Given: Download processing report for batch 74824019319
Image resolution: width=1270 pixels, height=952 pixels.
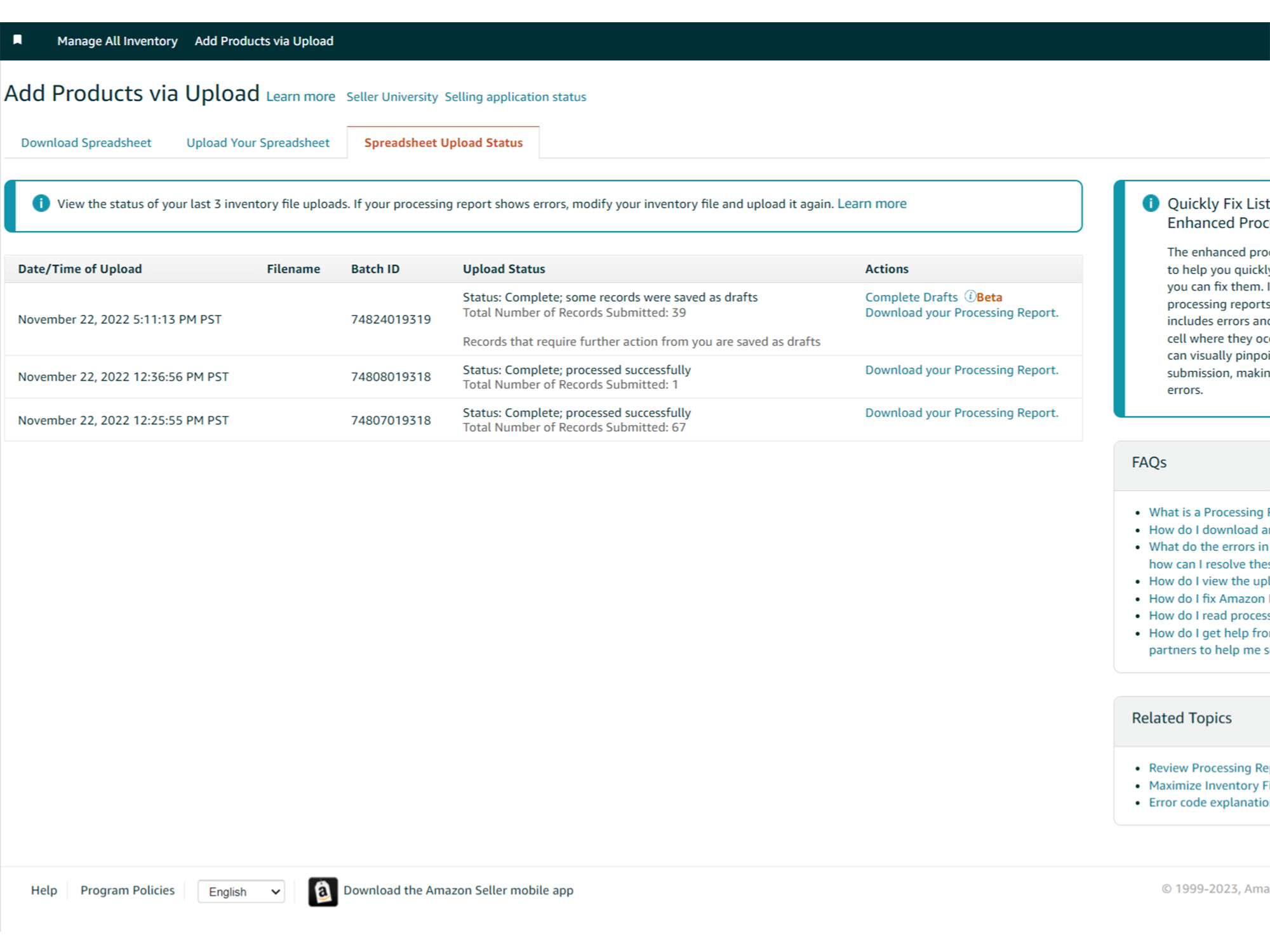Looking at the screenshot, I should (961, 312).
